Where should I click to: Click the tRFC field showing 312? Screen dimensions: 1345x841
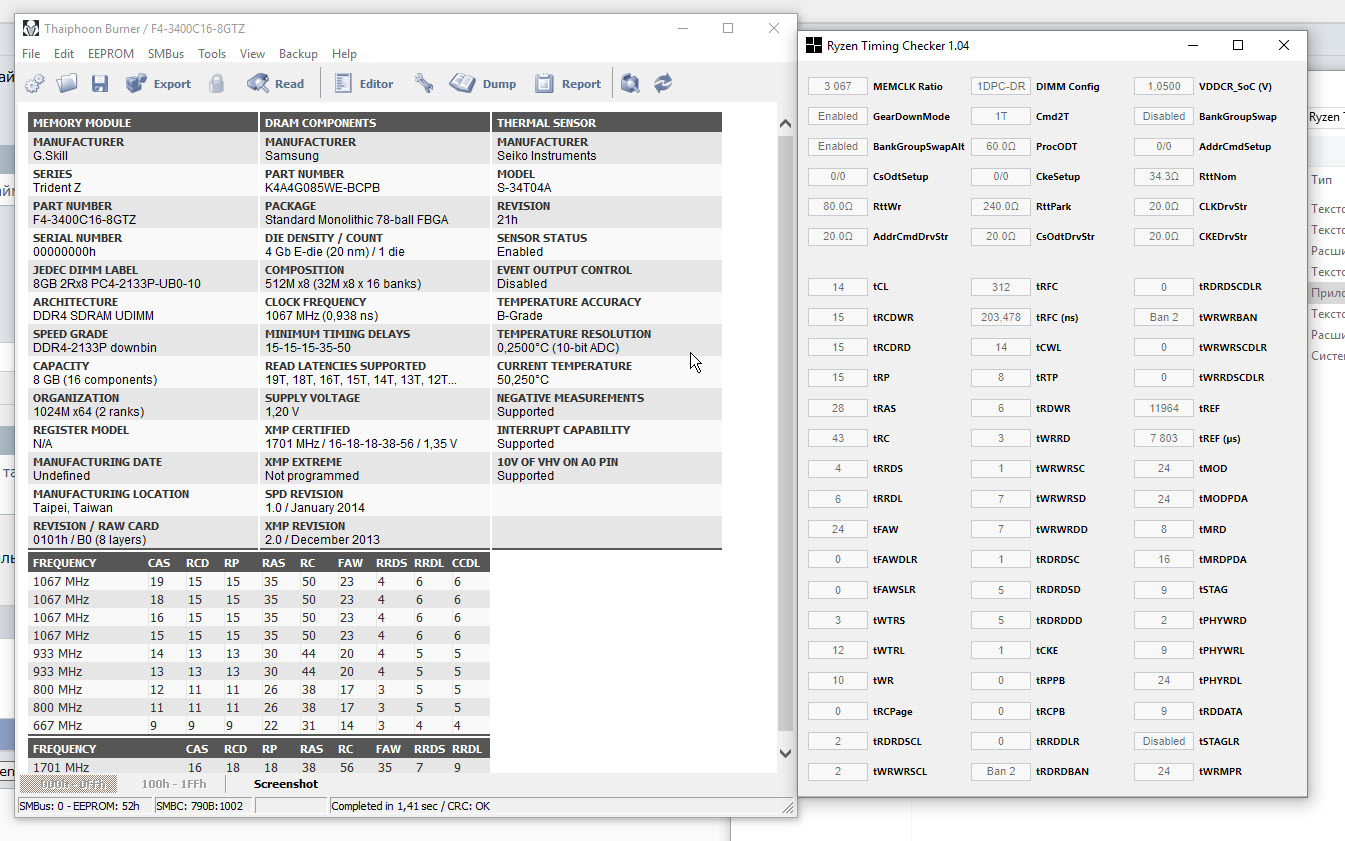1001,287
